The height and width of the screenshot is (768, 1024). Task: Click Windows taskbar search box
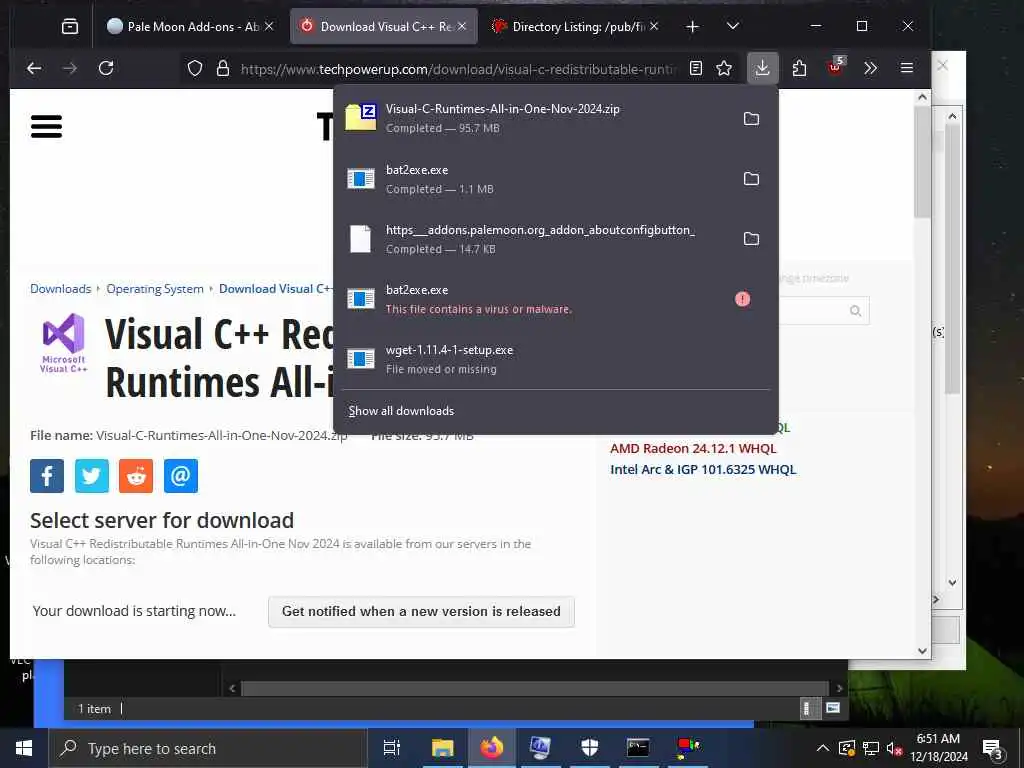(x=208, y=748)
